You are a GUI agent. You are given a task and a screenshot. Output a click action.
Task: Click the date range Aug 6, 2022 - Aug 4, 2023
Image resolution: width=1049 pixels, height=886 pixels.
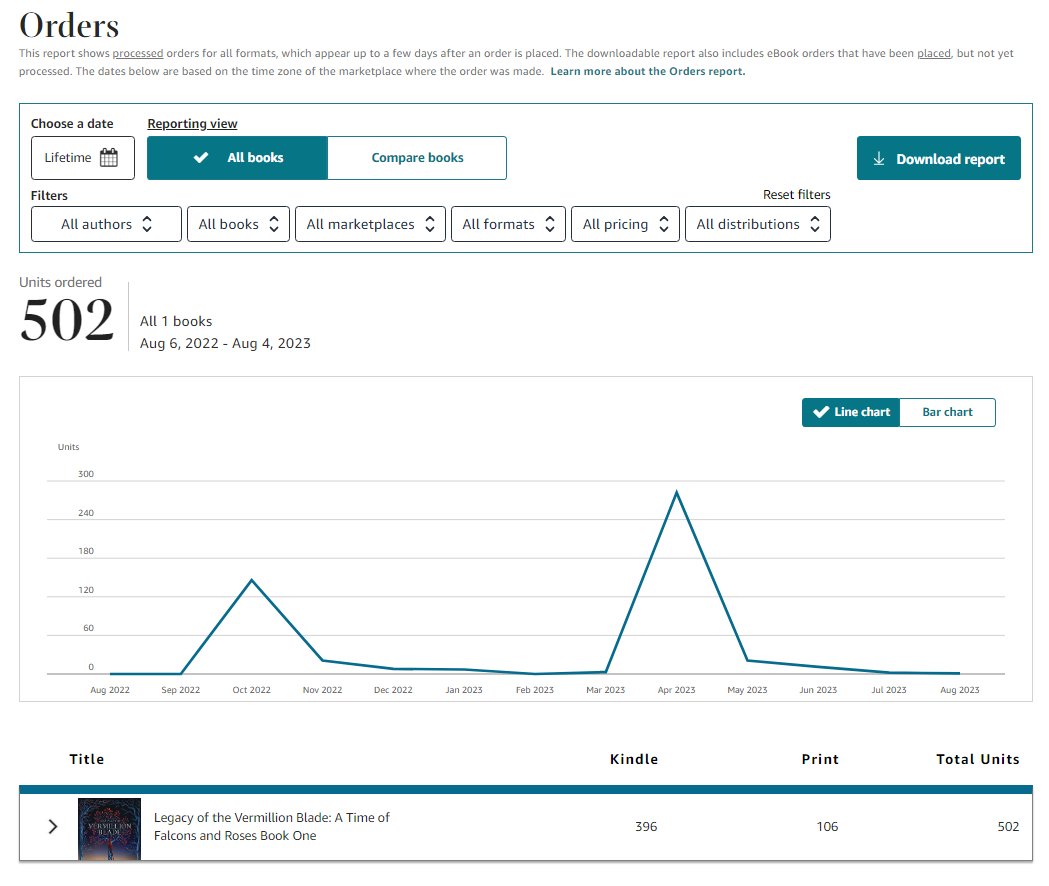(x=225, y=343)
